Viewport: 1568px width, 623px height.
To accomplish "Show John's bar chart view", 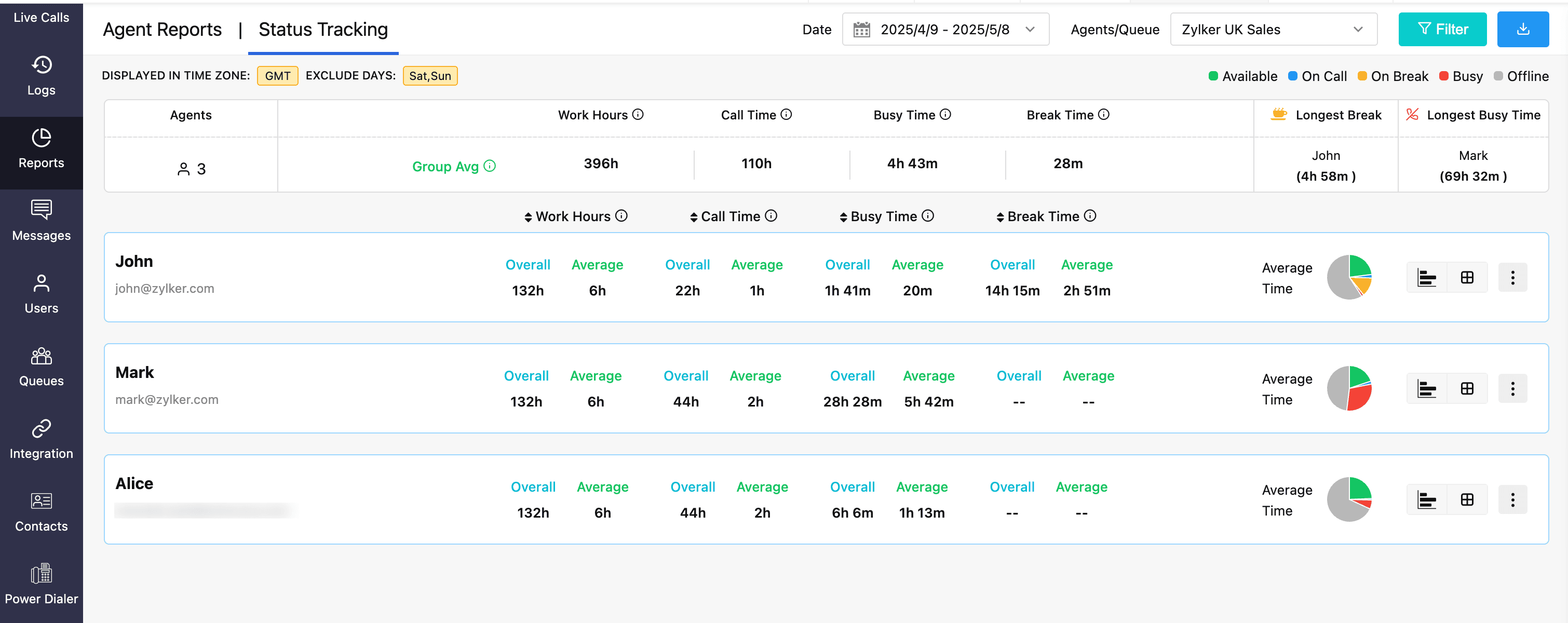I will pyautogui.click(x=1426, y=277).
